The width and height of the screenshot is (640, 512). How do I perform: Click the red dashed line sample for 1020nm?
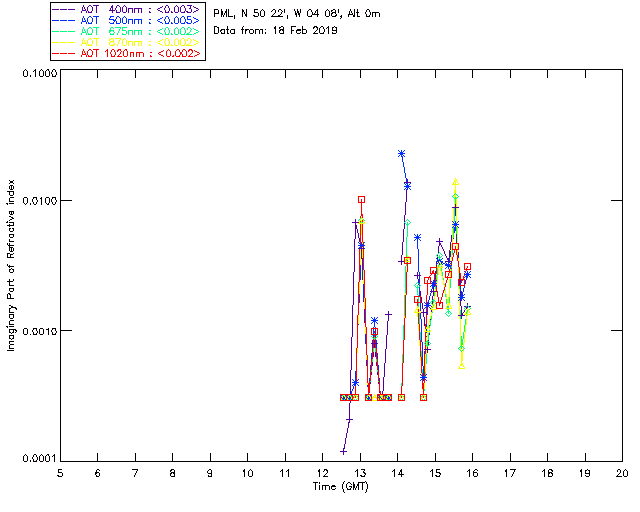pyautogui.click(x=65, y=53)
